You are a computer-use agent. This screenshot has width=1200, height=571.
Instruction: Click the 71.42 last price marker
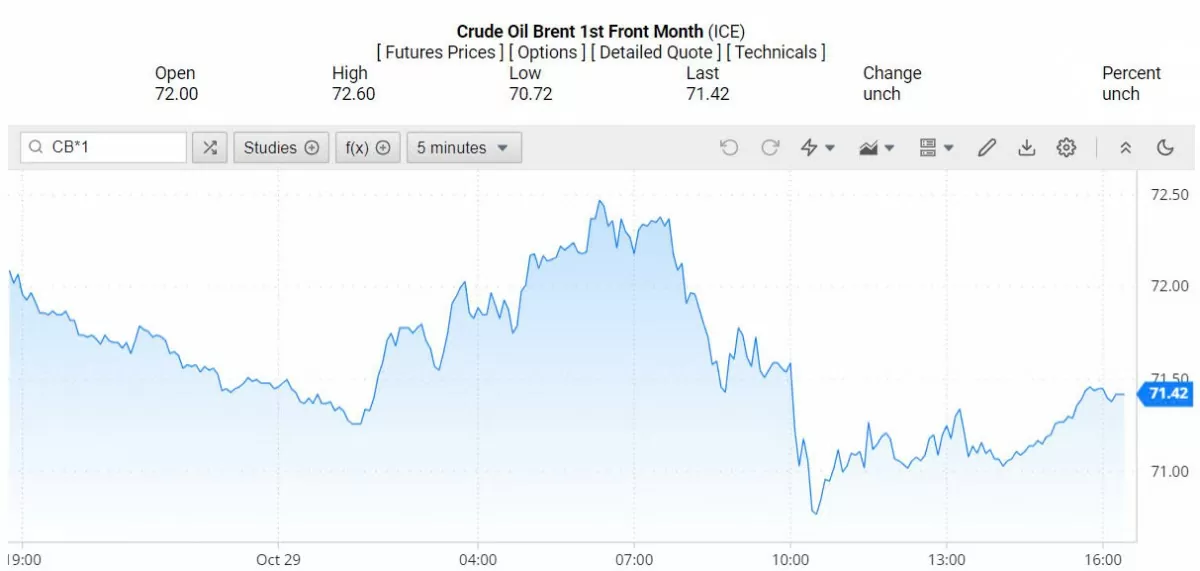[1167, 393]
